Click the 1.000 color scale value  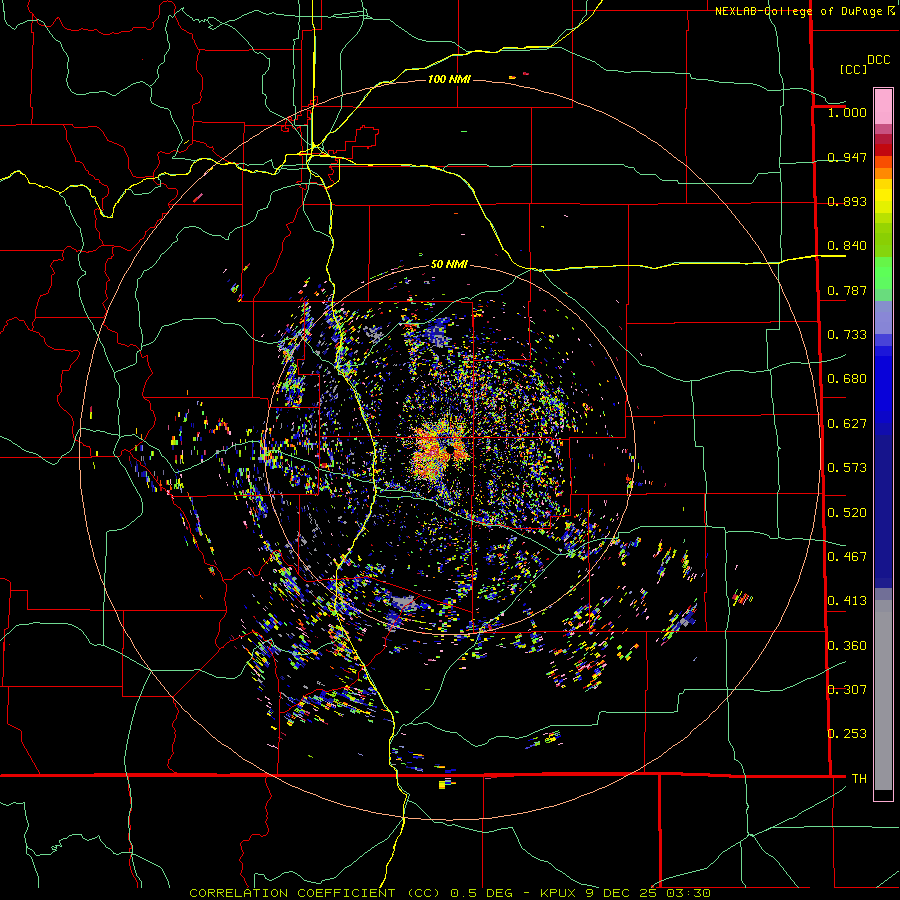(847, 112)
